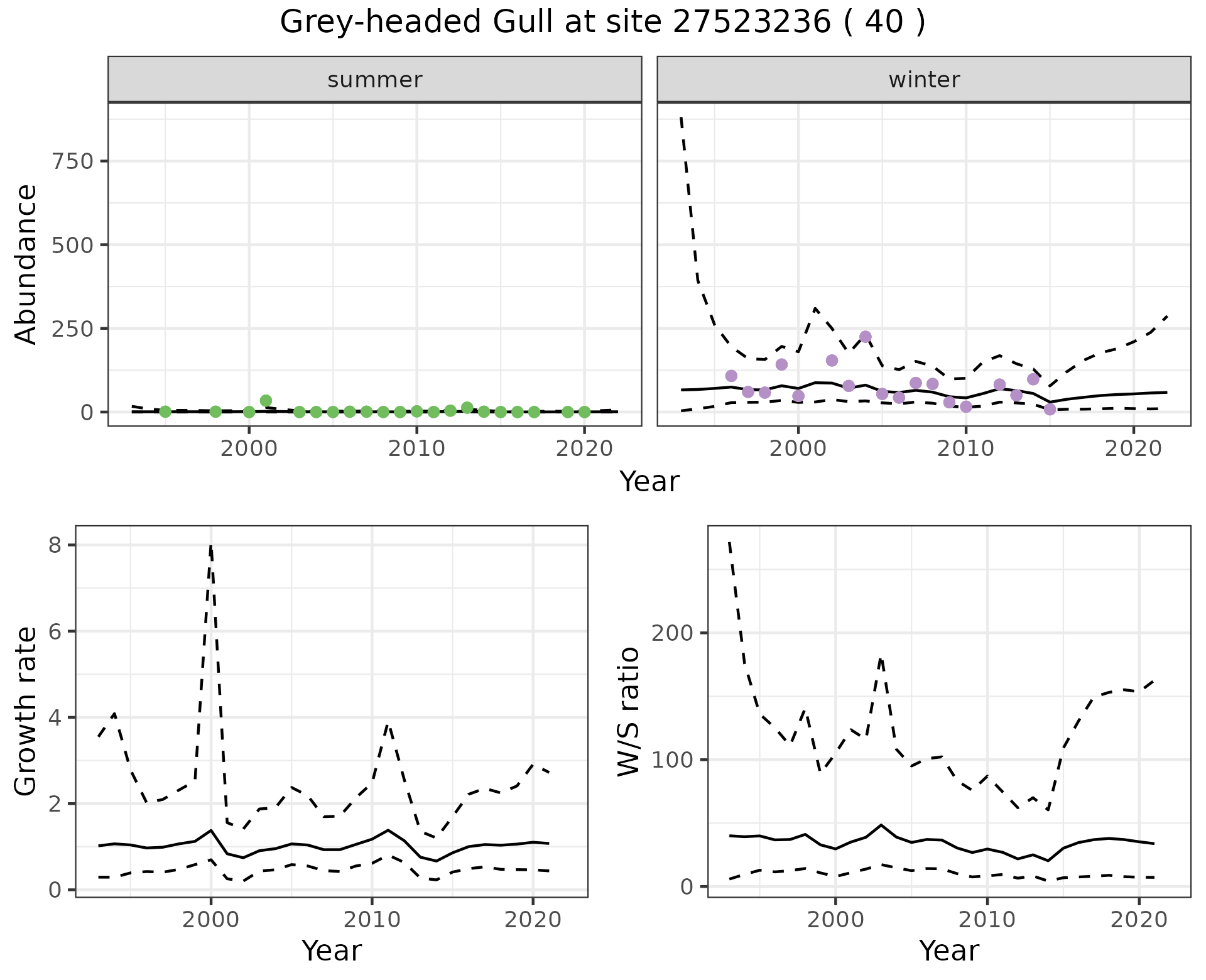Viewport: 1206px width, 980px height.
Task: Click the 750 tick on Abundance axis
Action: click(73, 161)
